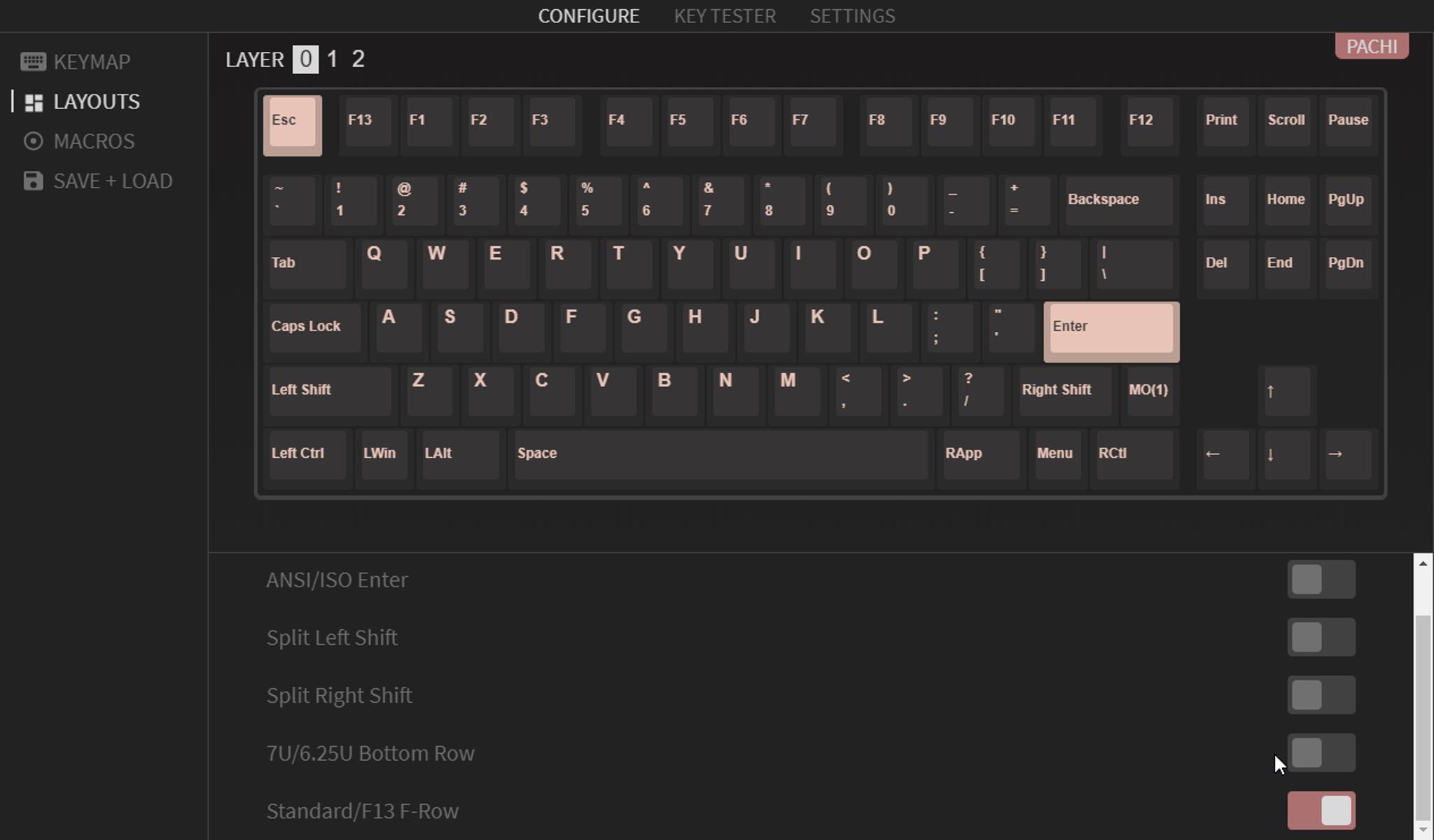Turn off Standard/F13 F-Row switch
This screenshot has width=1434, height=840.
[x=1321, y=811]
